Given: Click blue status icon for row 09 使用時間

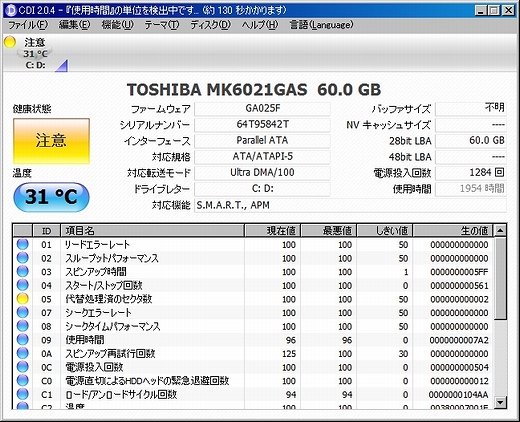Looking at the screenshot, I should tap(23, 340).
